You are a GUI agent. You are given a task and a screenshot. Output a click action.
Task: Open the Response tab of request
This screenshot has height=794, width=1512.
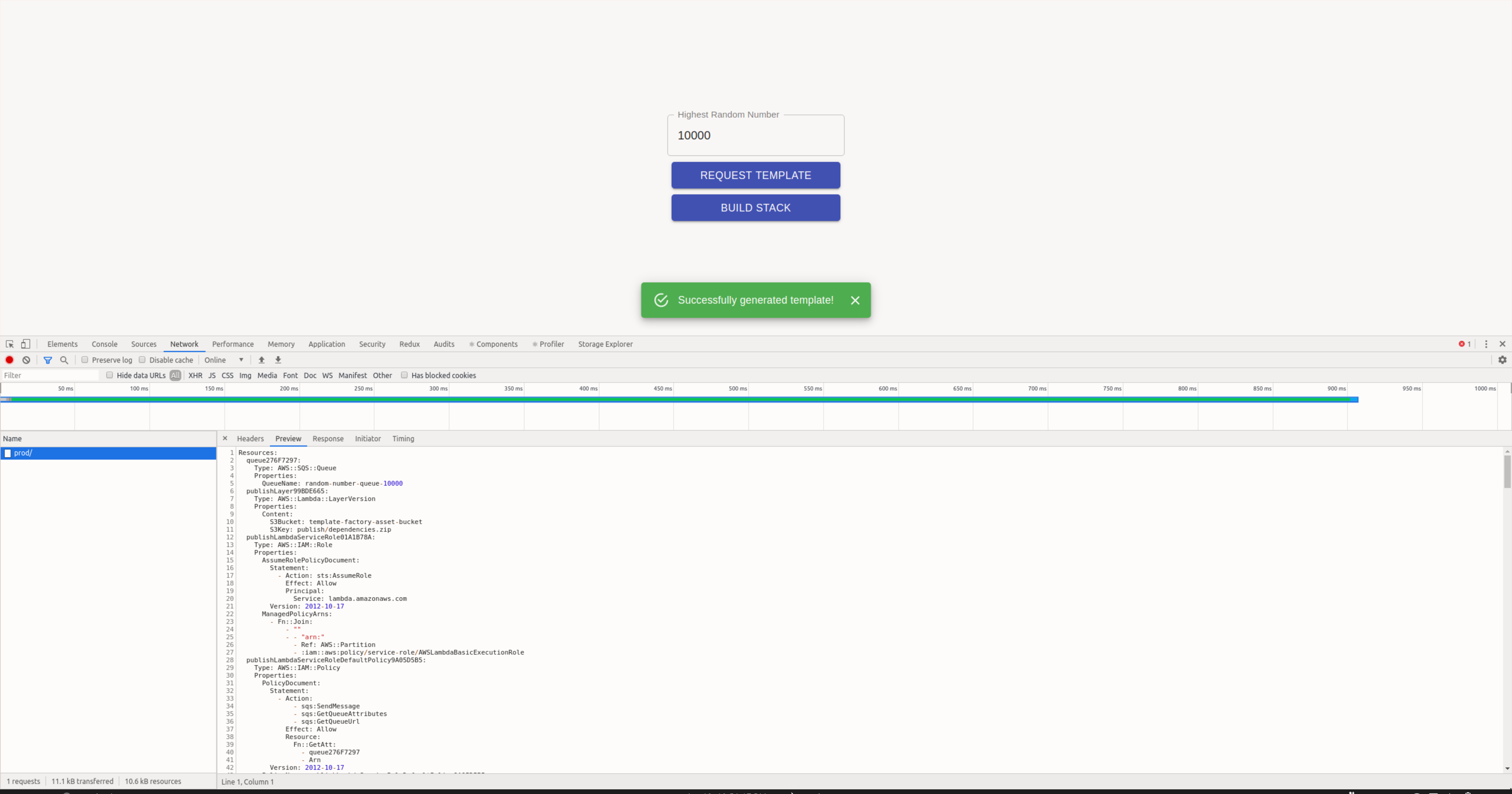tap(328, 439)
